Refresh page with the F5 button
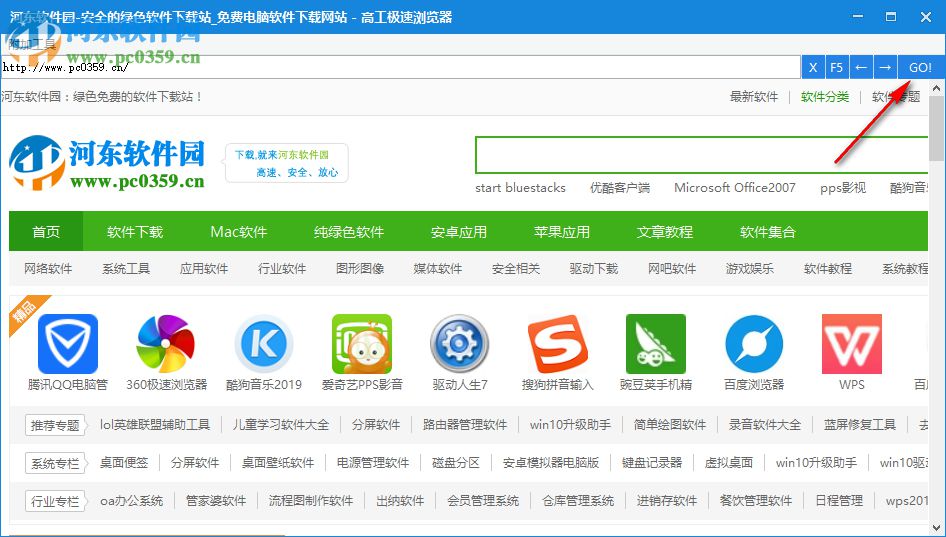946x537 pixels. [836, 68]
